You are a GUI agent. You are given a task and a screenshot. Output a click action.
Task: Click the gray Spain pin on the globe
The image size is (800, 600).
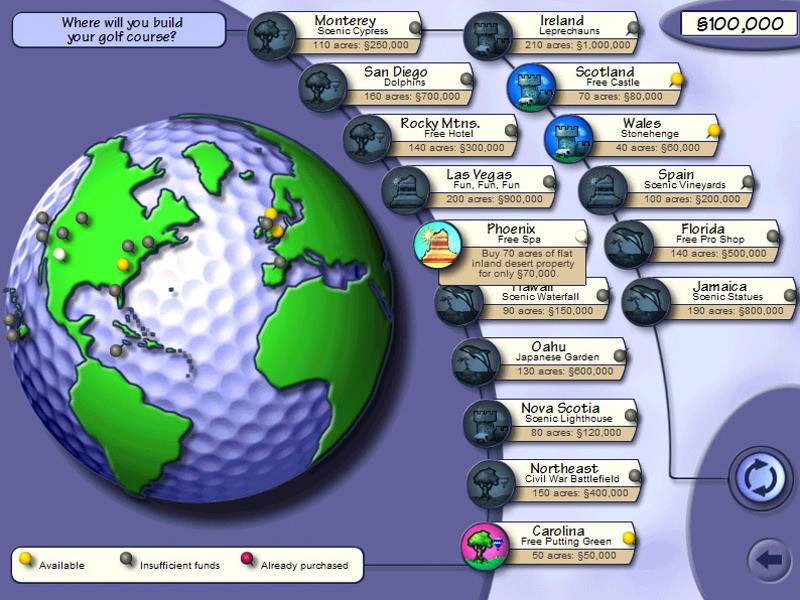(x=280, y=262)
